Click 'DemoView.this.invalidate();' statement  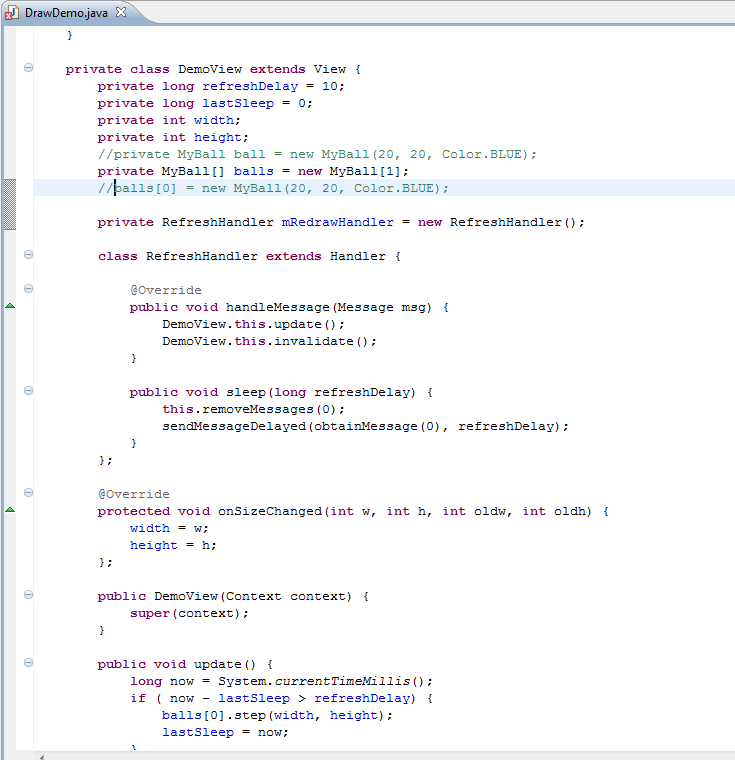(x=270, y=341)
